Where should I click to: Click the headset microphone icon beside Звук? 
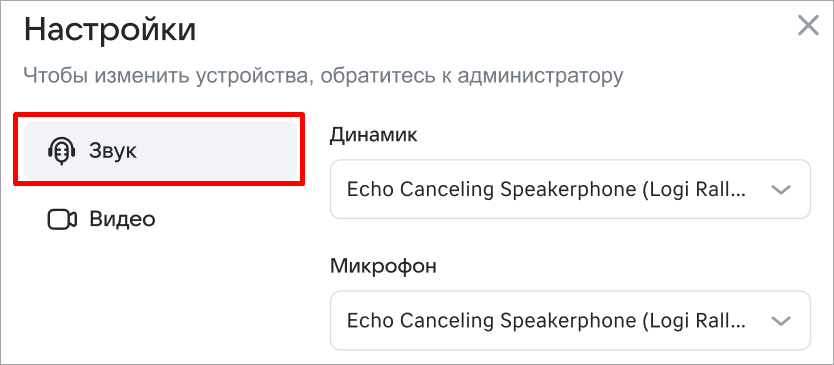click(62, 151)
